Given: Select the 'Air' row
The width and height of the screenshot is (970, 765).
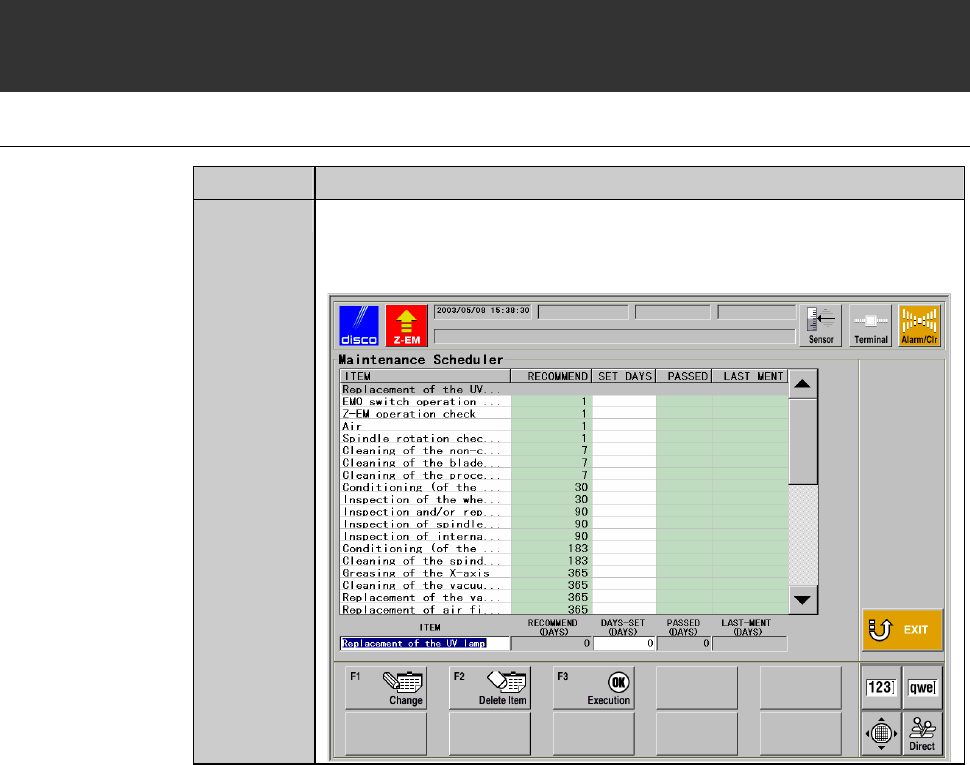Looking at the screenshot, I should click(564, 426).
